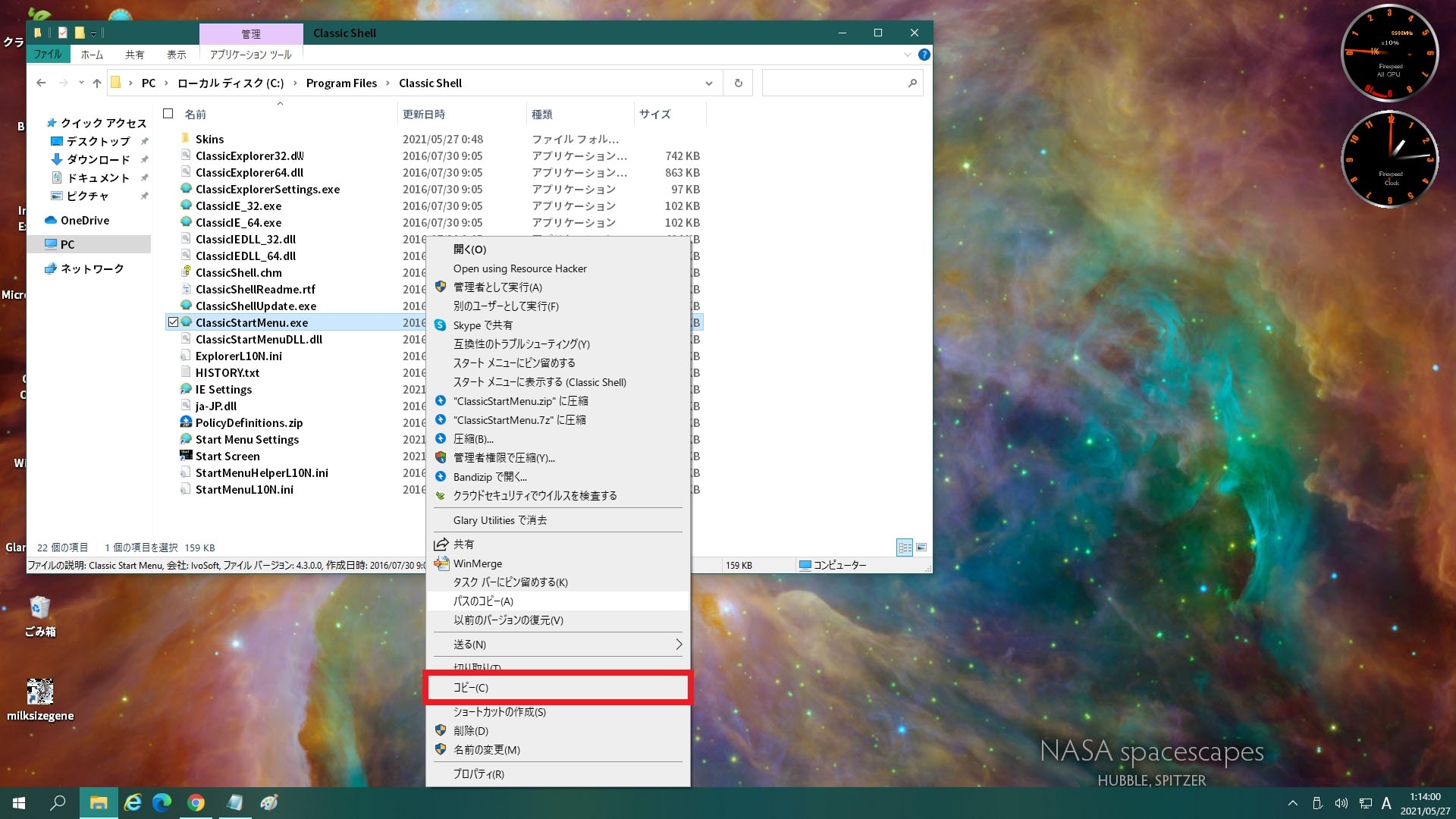Toggle the select-all checkbox beside 名前 header
Screen dimensions: 1456x819
(x=168, y=114)
